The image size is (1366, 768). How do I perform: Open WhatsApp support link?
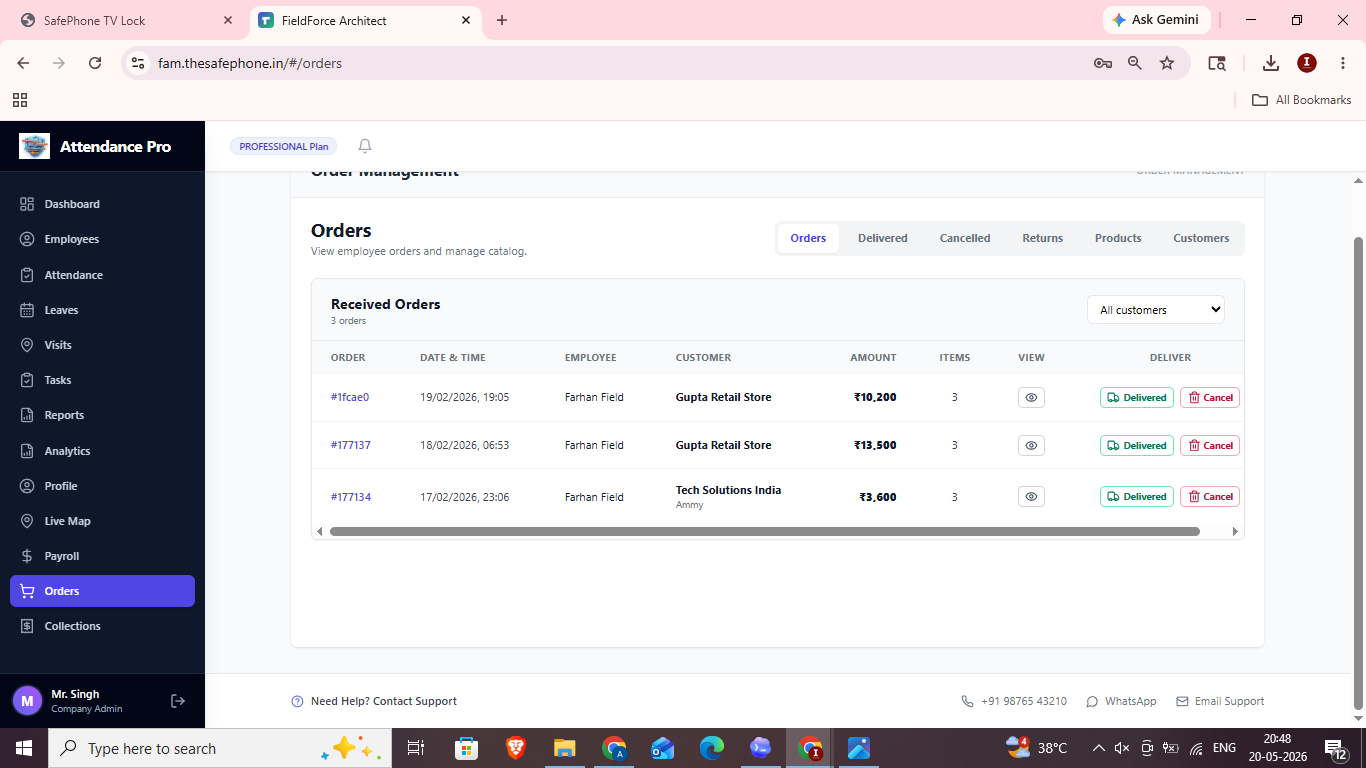click(1121, 701)
